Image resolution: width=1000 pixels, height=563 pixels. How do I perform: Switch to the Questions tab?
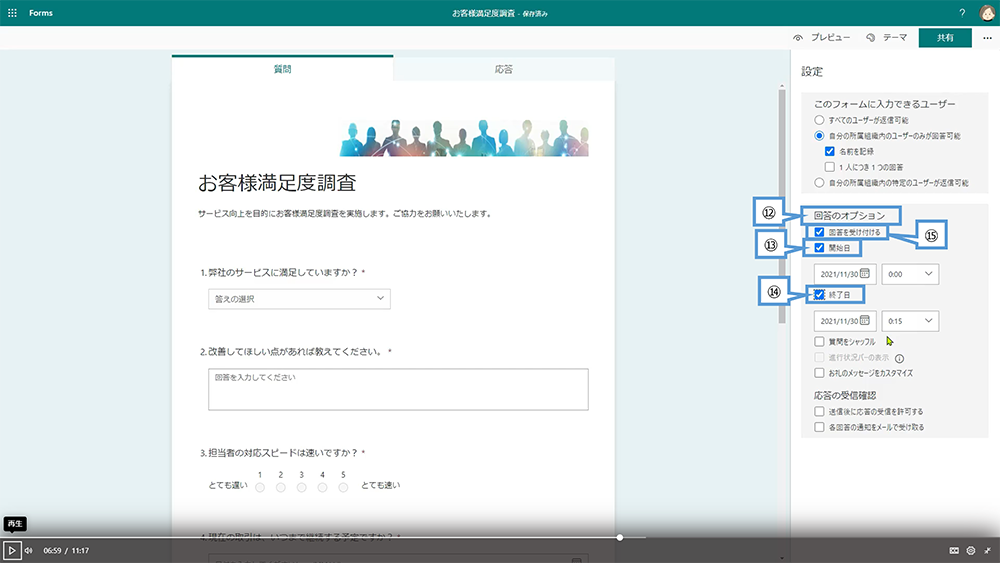click(x=283, y=69)
